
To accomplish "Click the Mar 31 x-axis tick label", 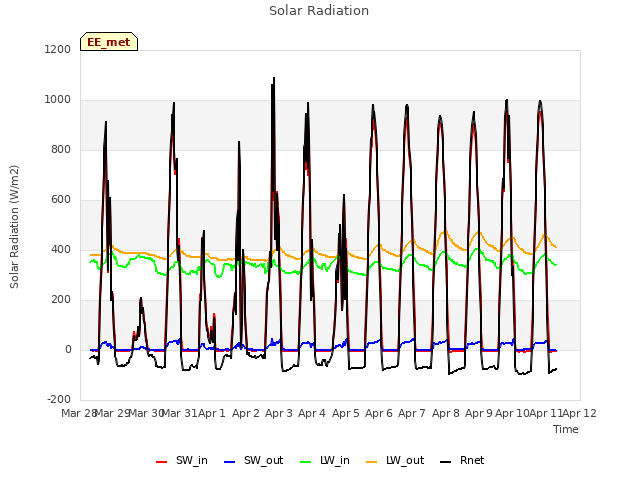I will tap(180, 413).
